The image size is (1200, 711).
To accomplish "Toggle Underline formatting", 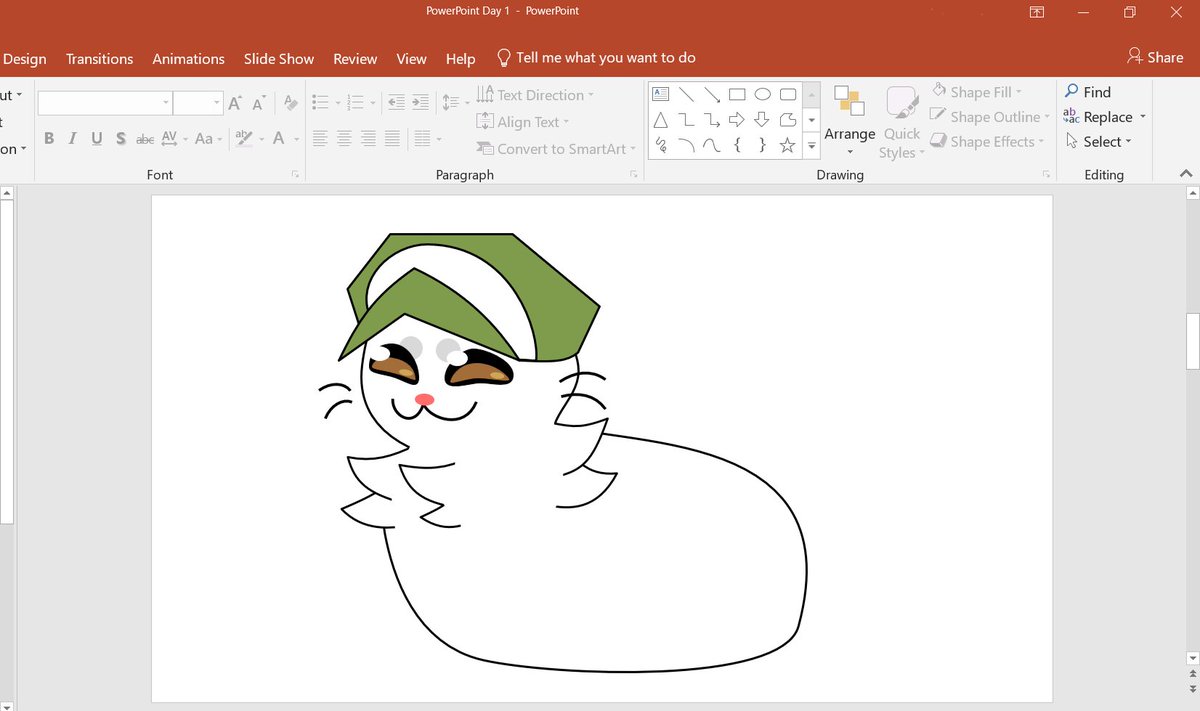I will pyautogui.click(x=97, y=139).
